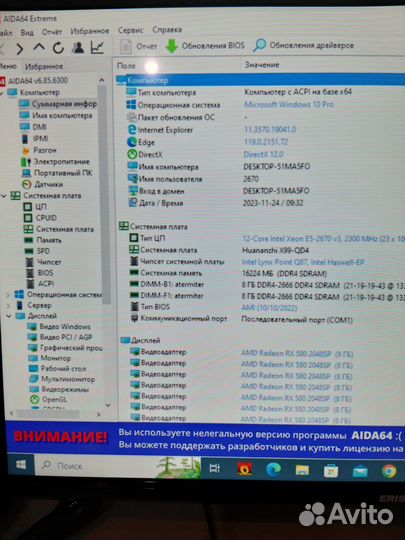The height and width of the screenshot is (540, 405).
Task: Click the Windows taskbar search box
Action: click(118, 466)
